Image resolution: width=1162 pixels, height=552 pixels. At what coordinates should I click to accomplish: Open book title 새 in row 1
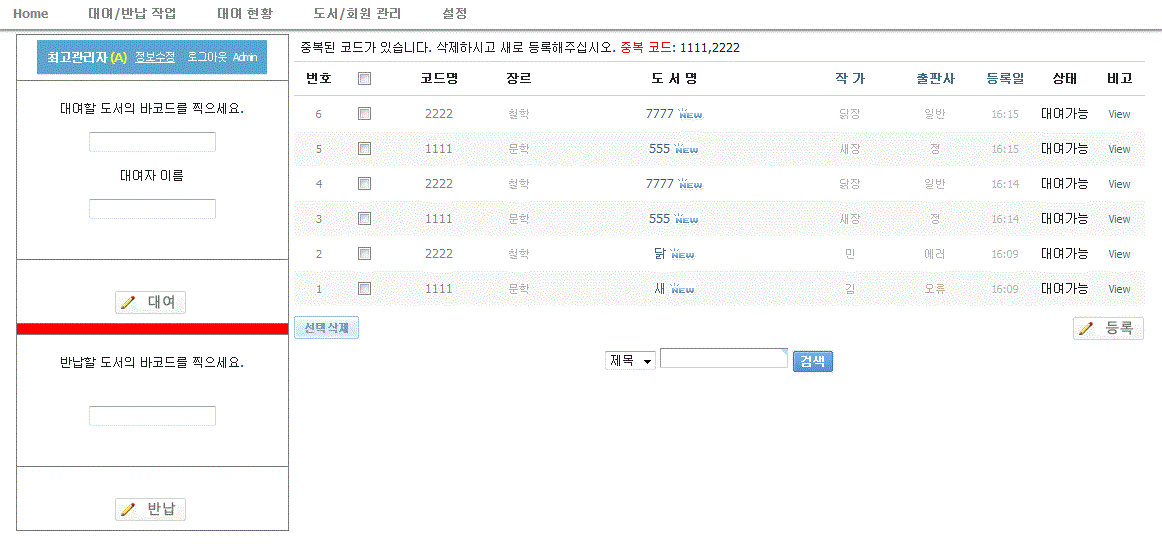(660, 288)
